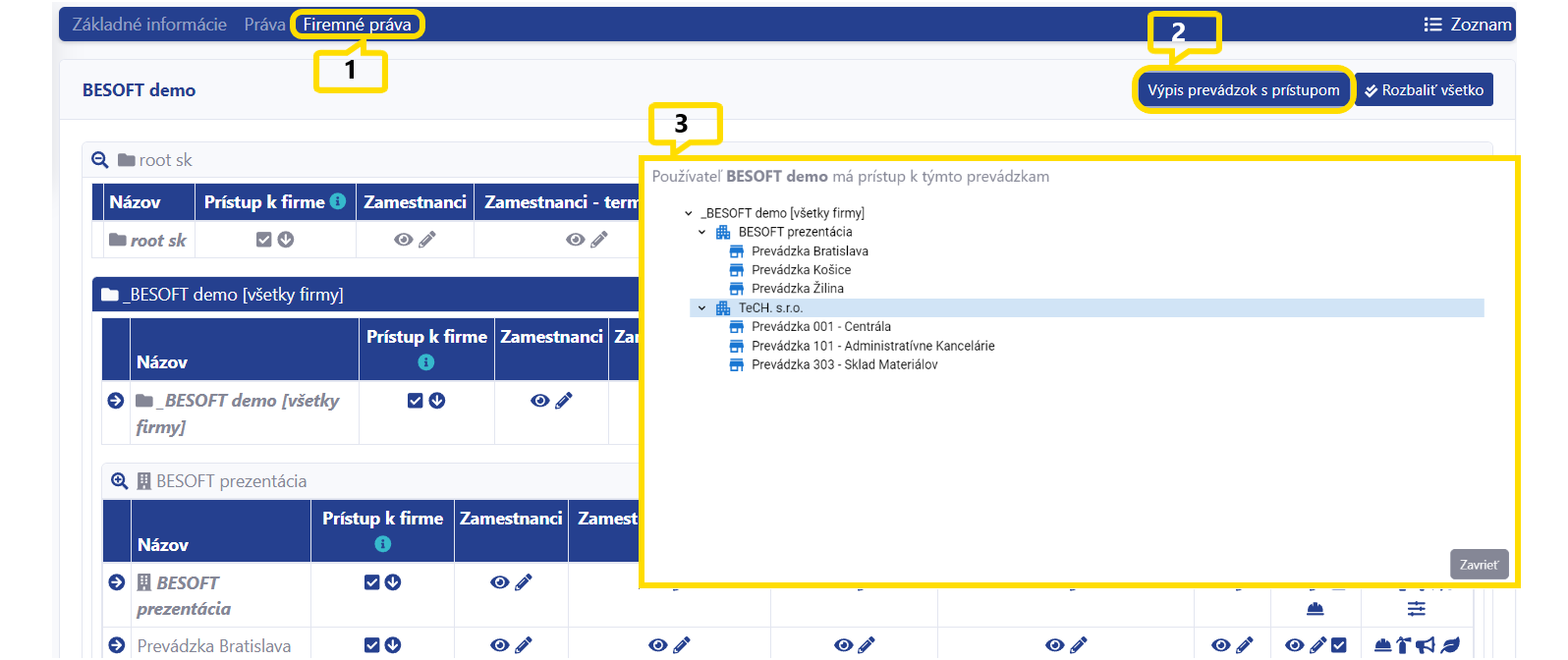Click the hard hat icon in BESOFT prezentácia row
Screen dimensions: 1568x660
(1316, 609)
